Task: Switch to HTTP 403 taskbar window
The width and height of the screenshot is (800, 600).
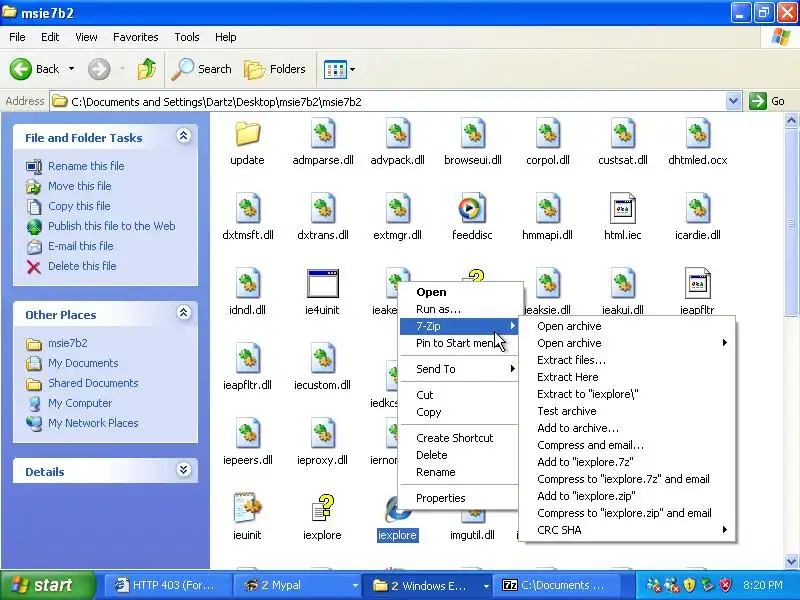Action: (167, 585)
